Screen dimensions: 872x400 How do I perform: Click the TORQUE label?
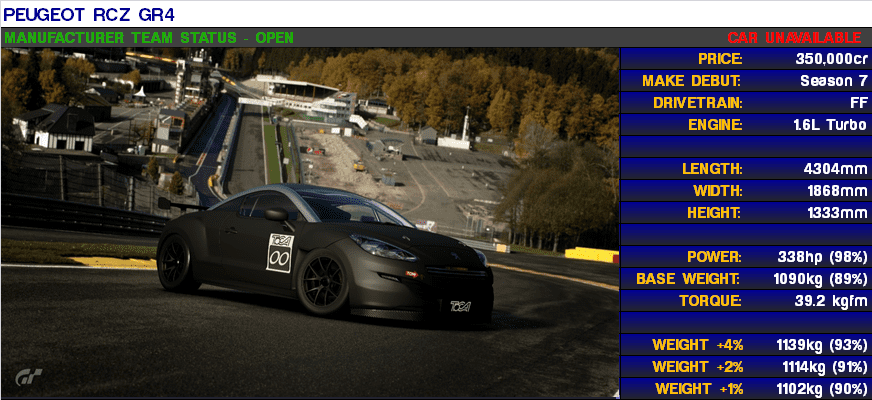(x=710, y=302)
